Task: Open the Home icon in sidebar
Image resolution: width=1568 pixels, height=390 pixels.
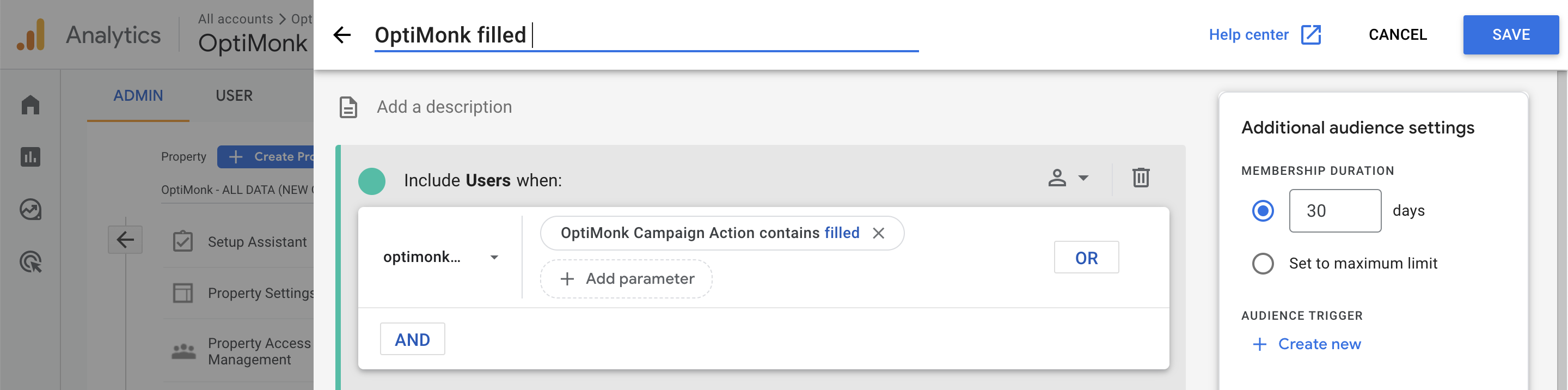Action: pyautogui.click(x=30, y=104)
